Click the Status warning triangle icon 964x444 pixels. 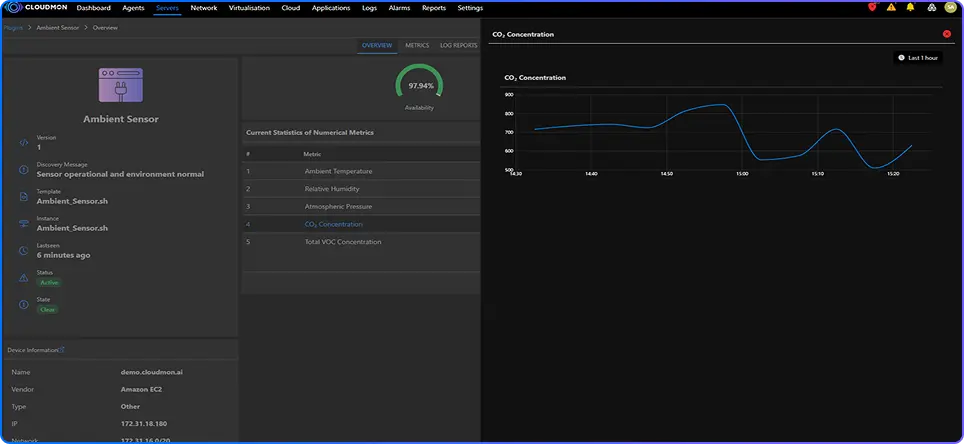tap(23, 278)
